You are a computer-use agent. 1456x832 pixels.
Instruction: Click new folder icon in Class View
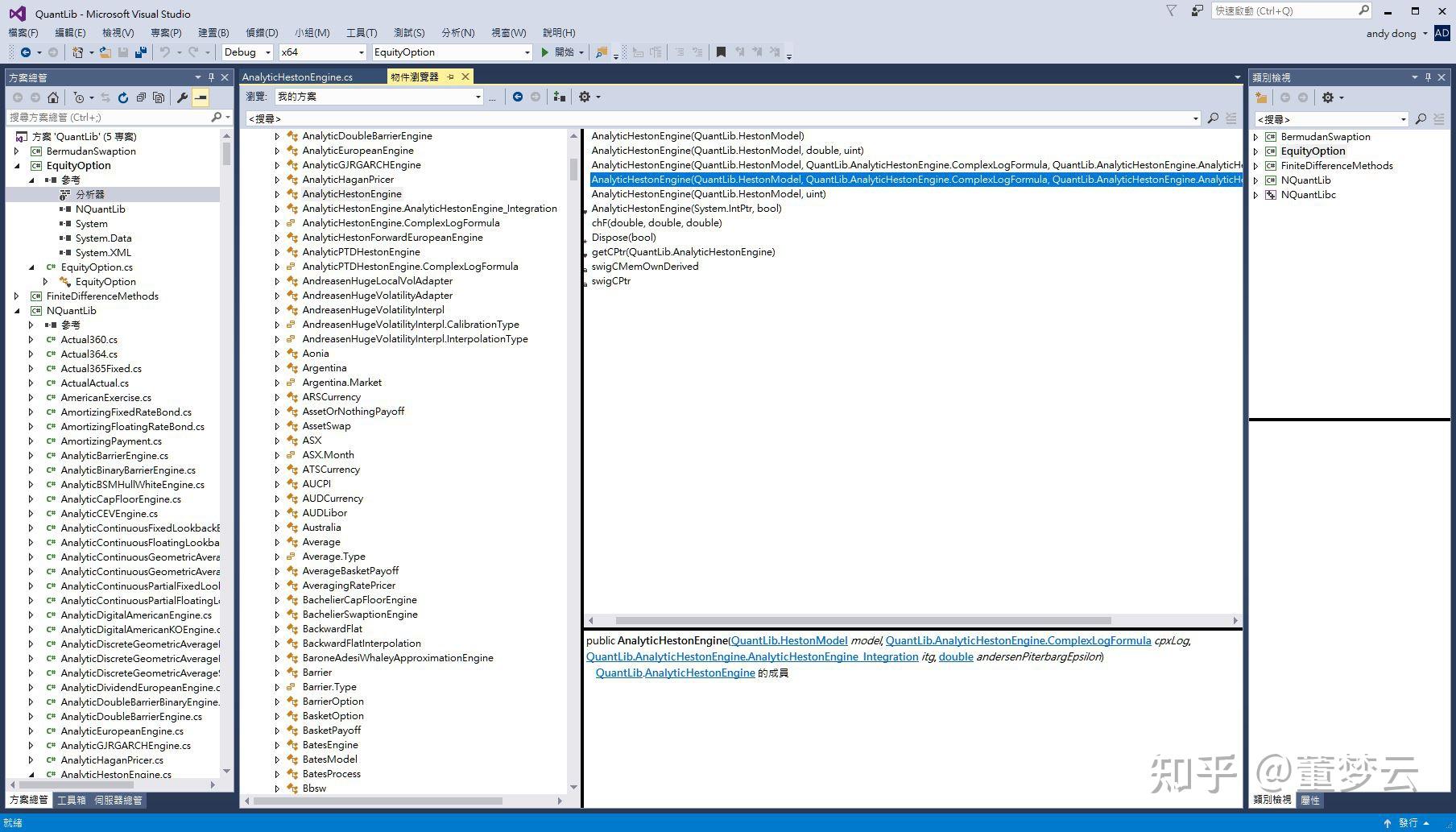[1261, 97]
